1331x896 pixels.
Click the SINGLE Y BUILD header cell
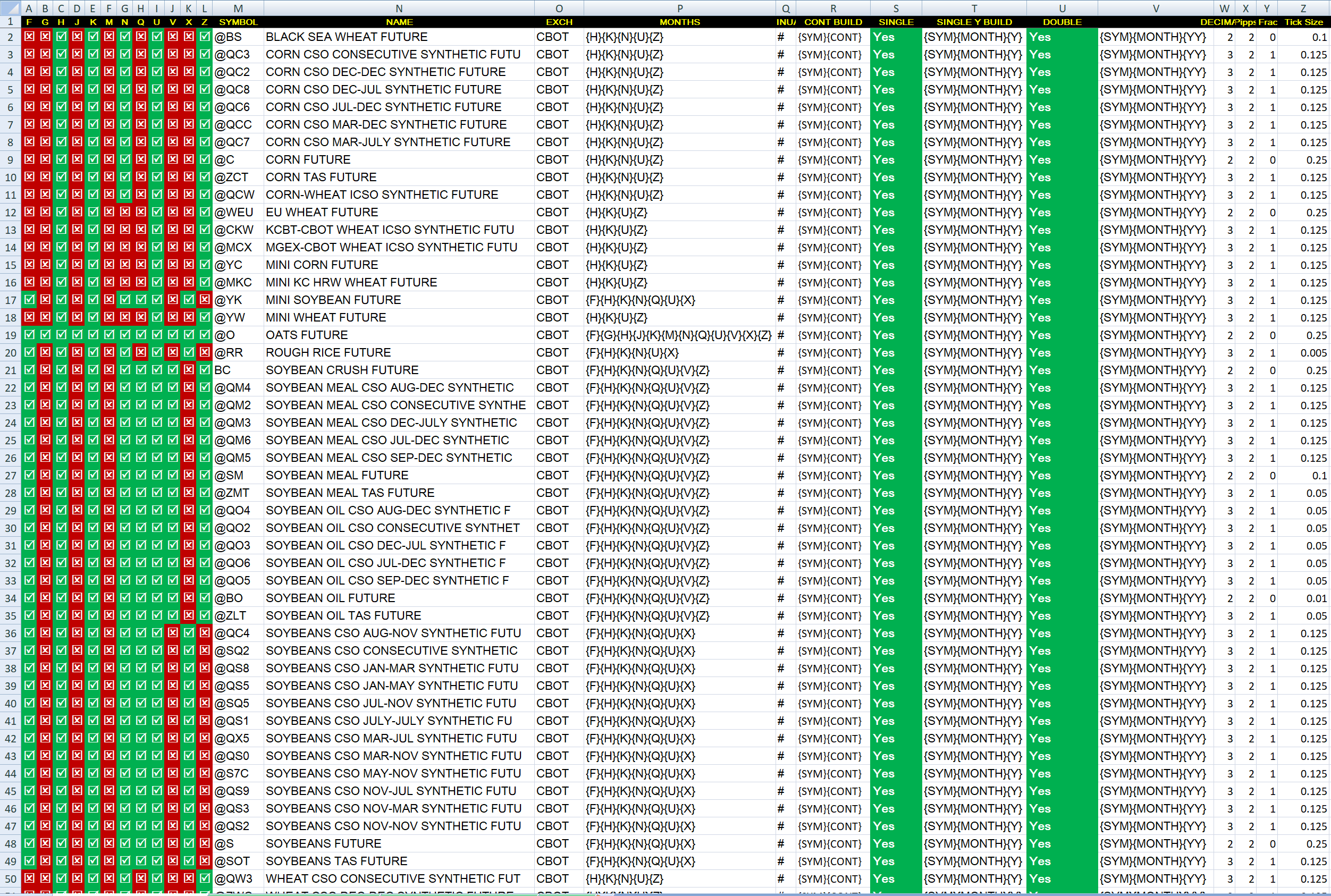[974, 22]
